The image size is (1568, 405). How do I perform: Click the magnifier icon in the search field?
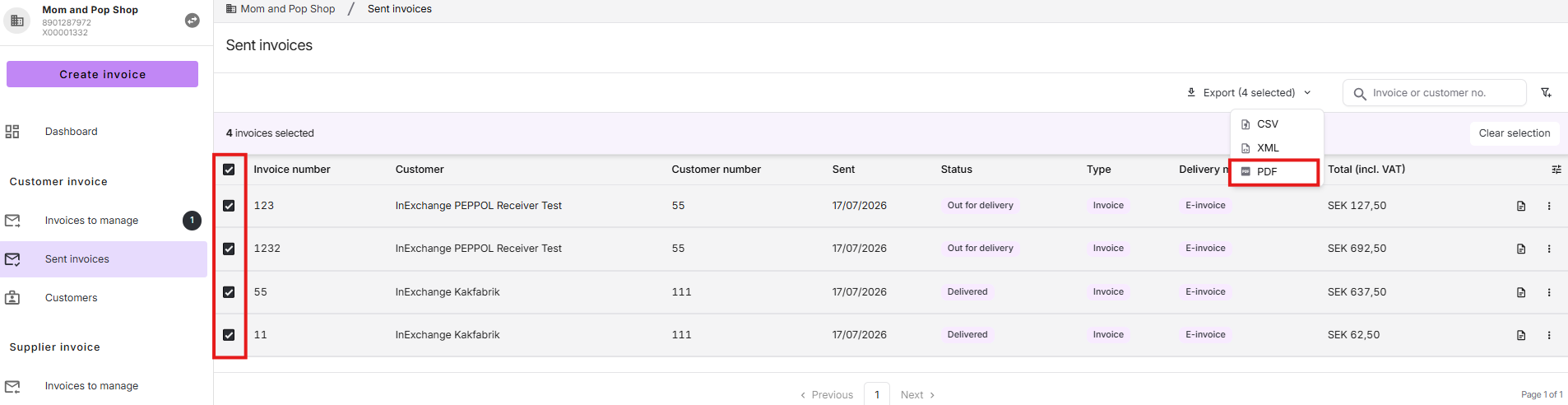[x=1360, y=94]
